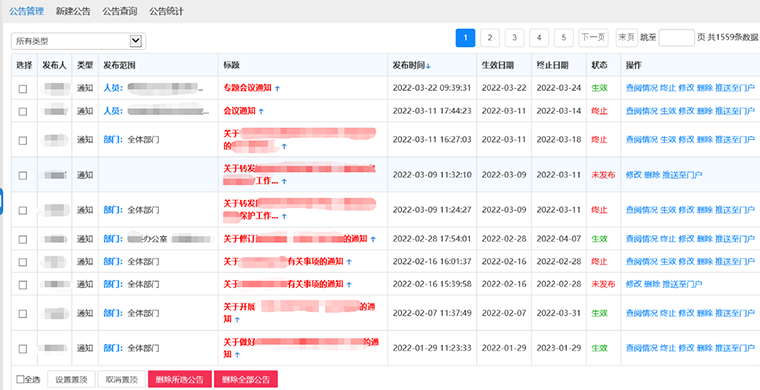Click the 跳至 page number input
The image size is (760, 390).
coord(677,38)
